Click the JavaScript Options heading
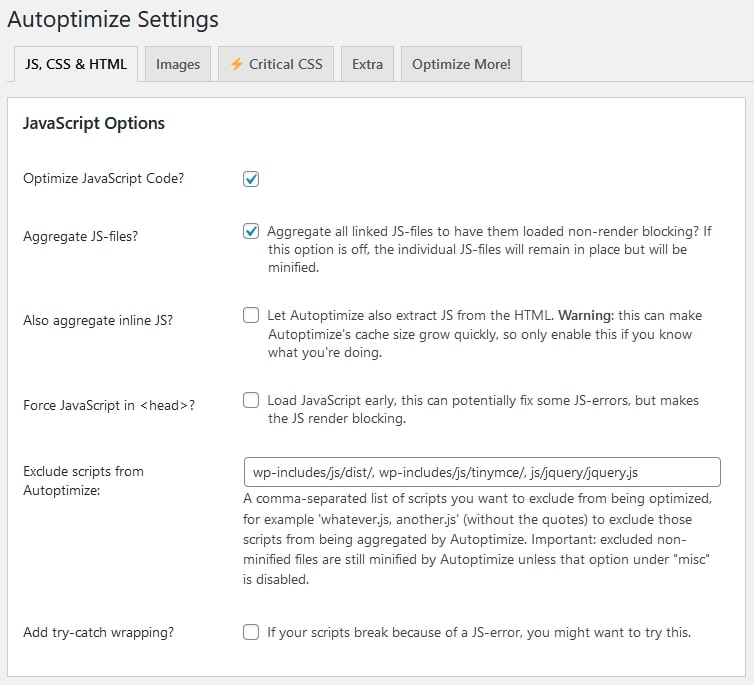The image size is (754, 685). tap(94, 123)
